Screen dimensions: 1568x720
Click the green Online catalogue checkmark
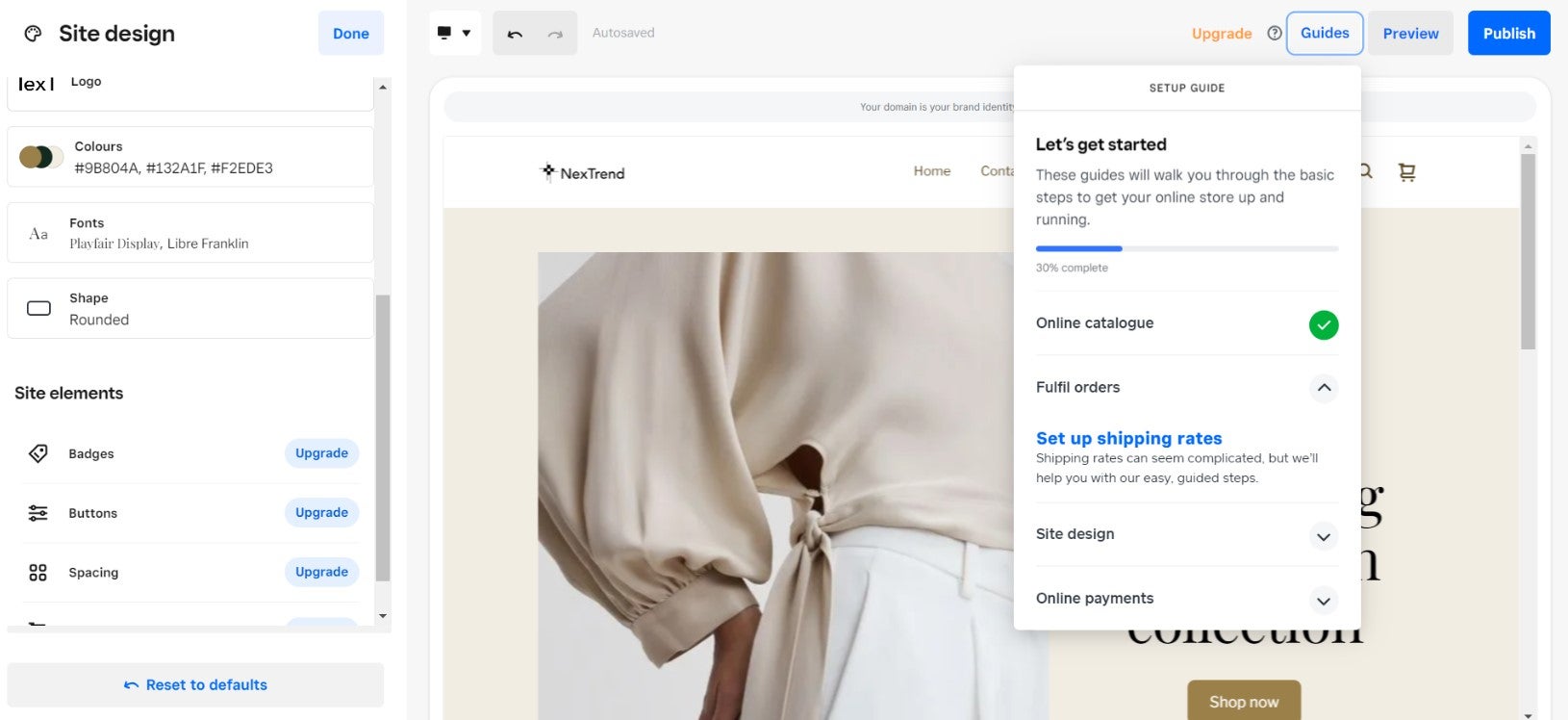click(1324, 324)
